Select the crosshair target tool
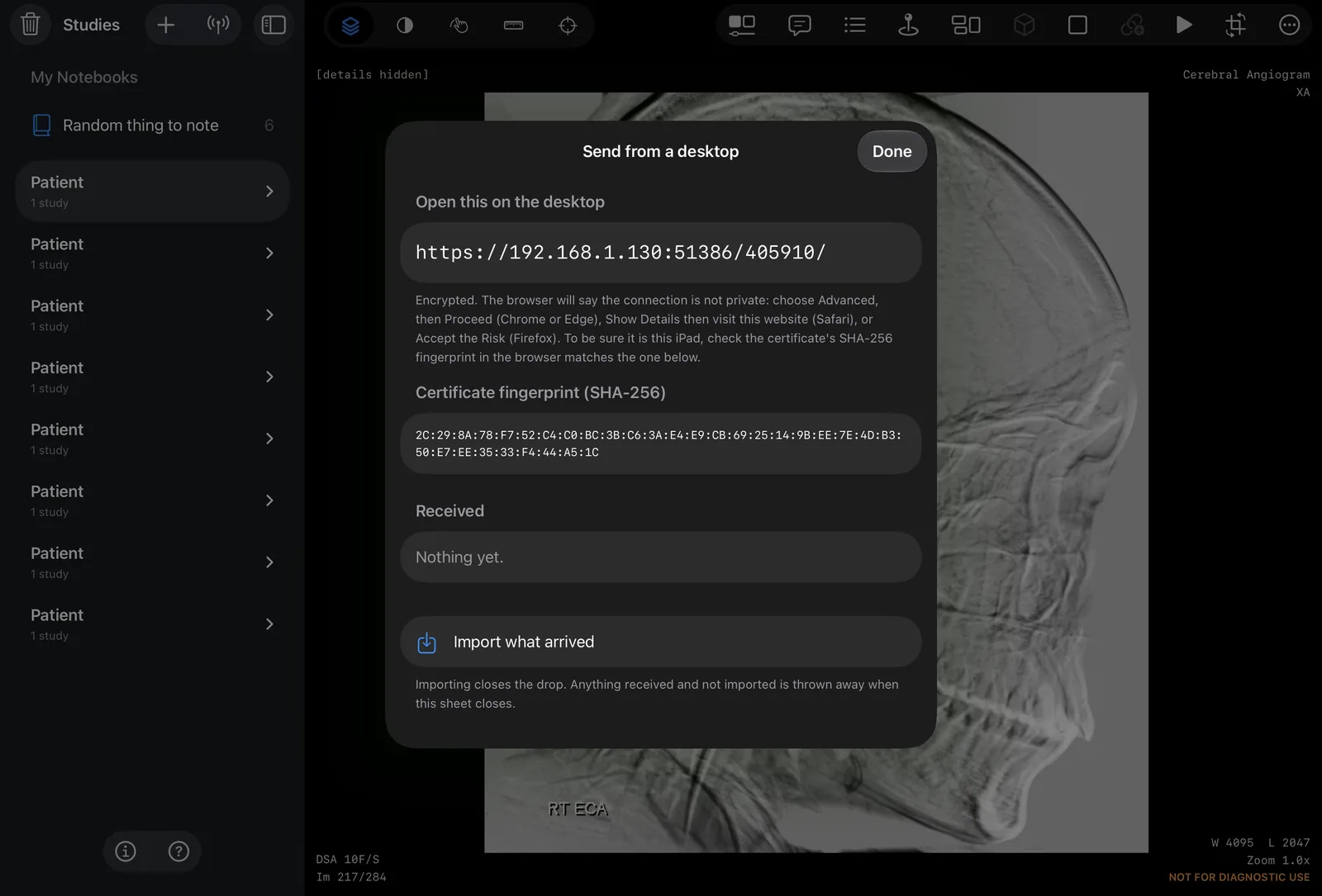The height and width of the screenshot is (896, 1322). [x=568, y=26]
